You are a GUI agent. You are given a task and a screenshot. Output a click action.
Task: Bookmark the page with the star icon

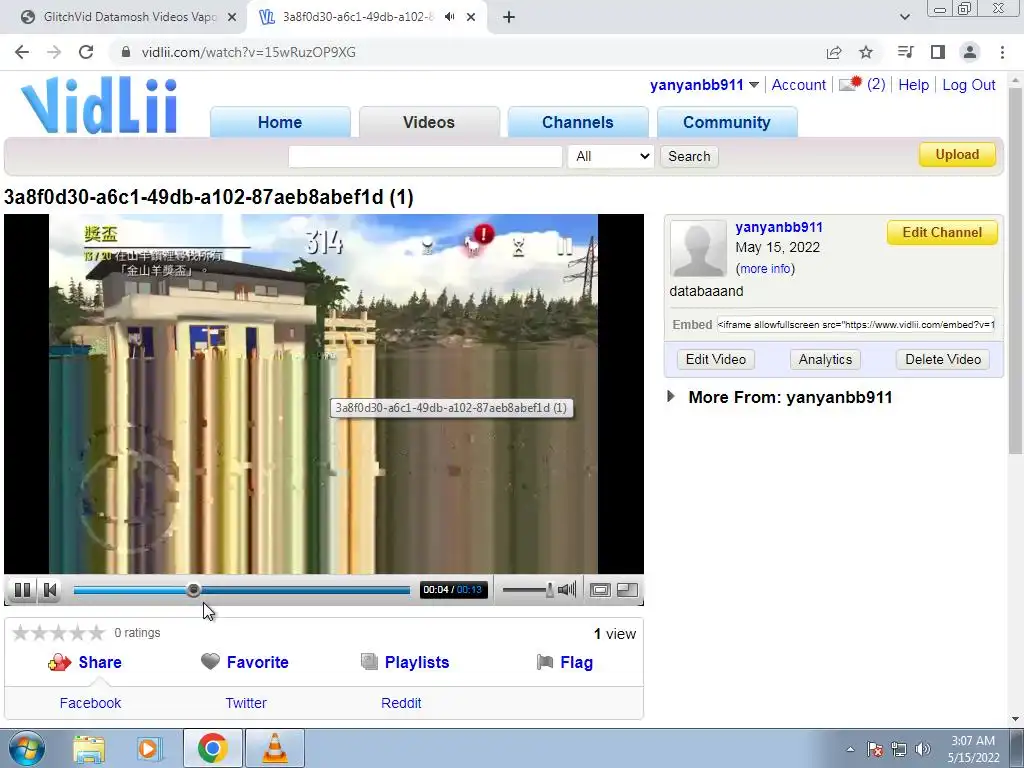point(866,52)
